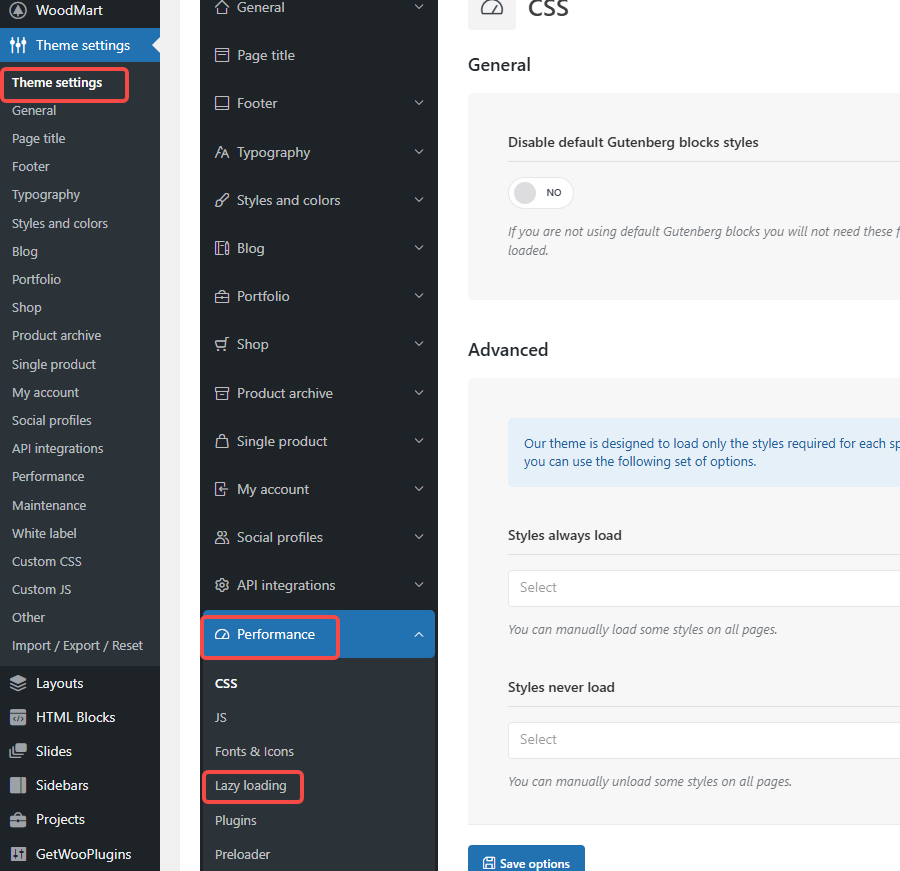This screenshot has height=871, width=900.
Task: Open the Styles always load select box
Action: [700, 587]
